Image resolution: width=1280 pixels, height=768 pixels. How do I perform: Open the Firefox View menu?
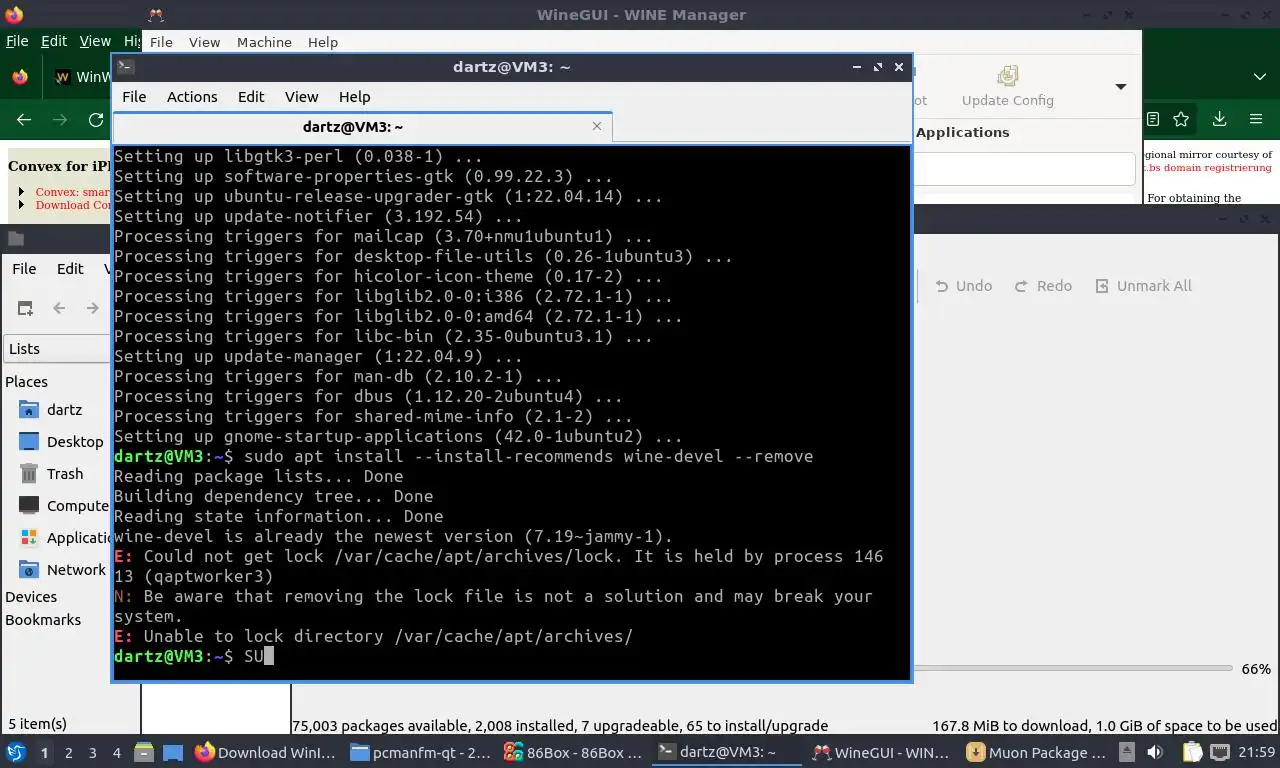pyautogui.click(x=95, y=41)
